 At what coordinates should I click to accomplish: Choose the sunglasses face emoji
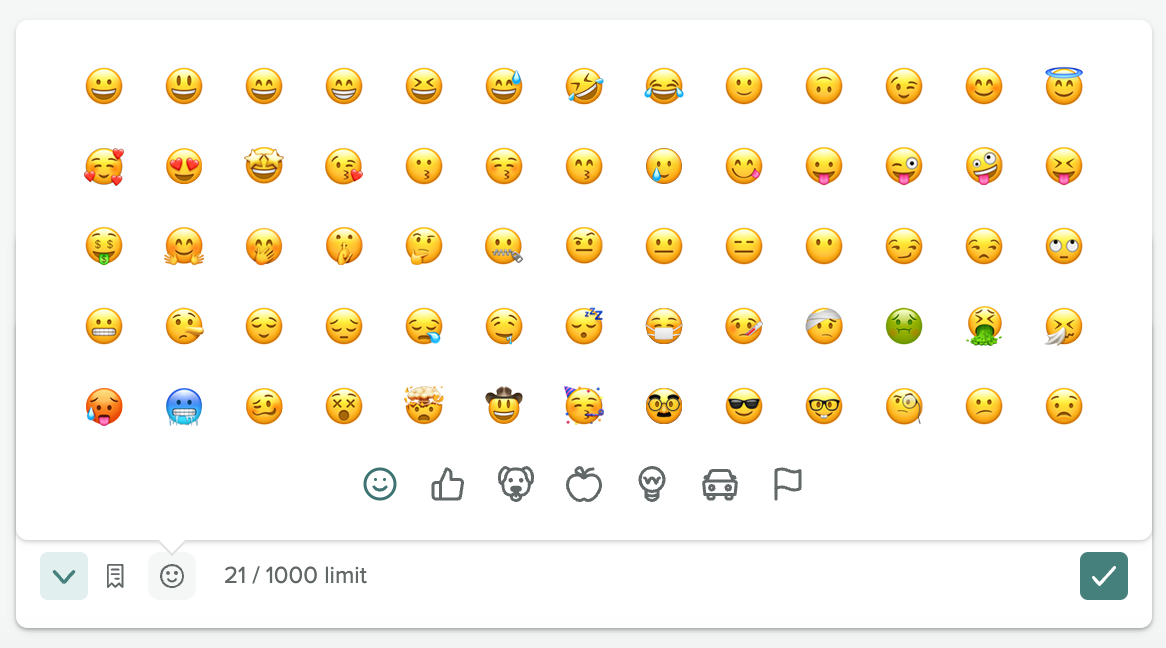pos(744,406)
